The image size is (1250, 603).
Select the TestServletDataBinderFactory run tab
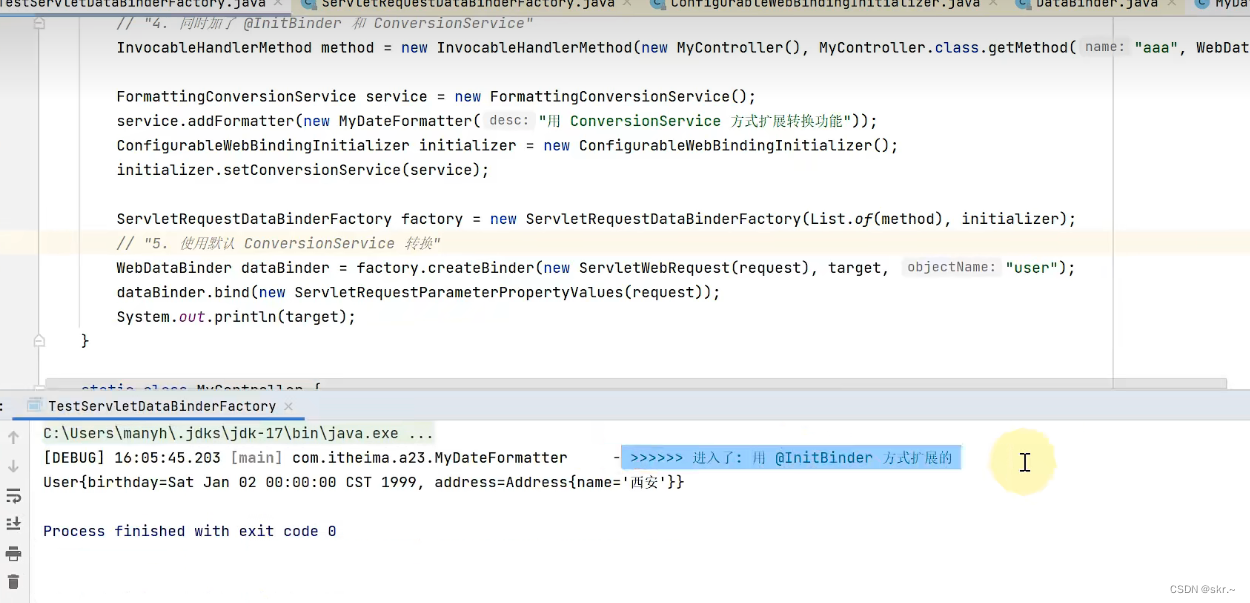pos(162,406)
